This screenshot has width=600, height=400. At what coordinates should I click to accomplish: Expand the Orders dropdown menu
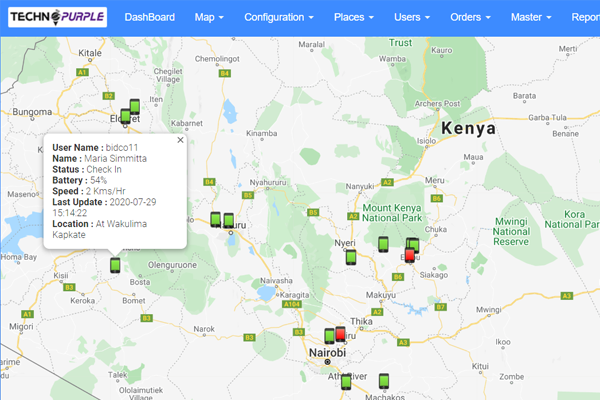(470, 17)
